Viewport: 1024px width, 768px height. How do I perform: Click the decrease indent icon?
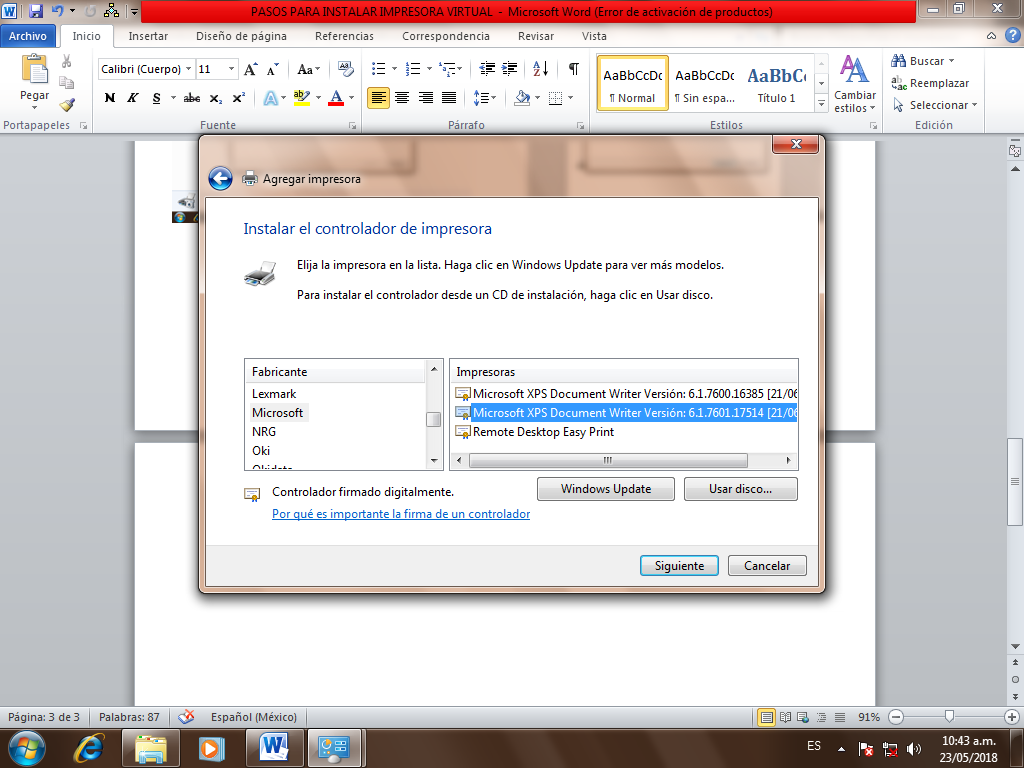(487, 69)
